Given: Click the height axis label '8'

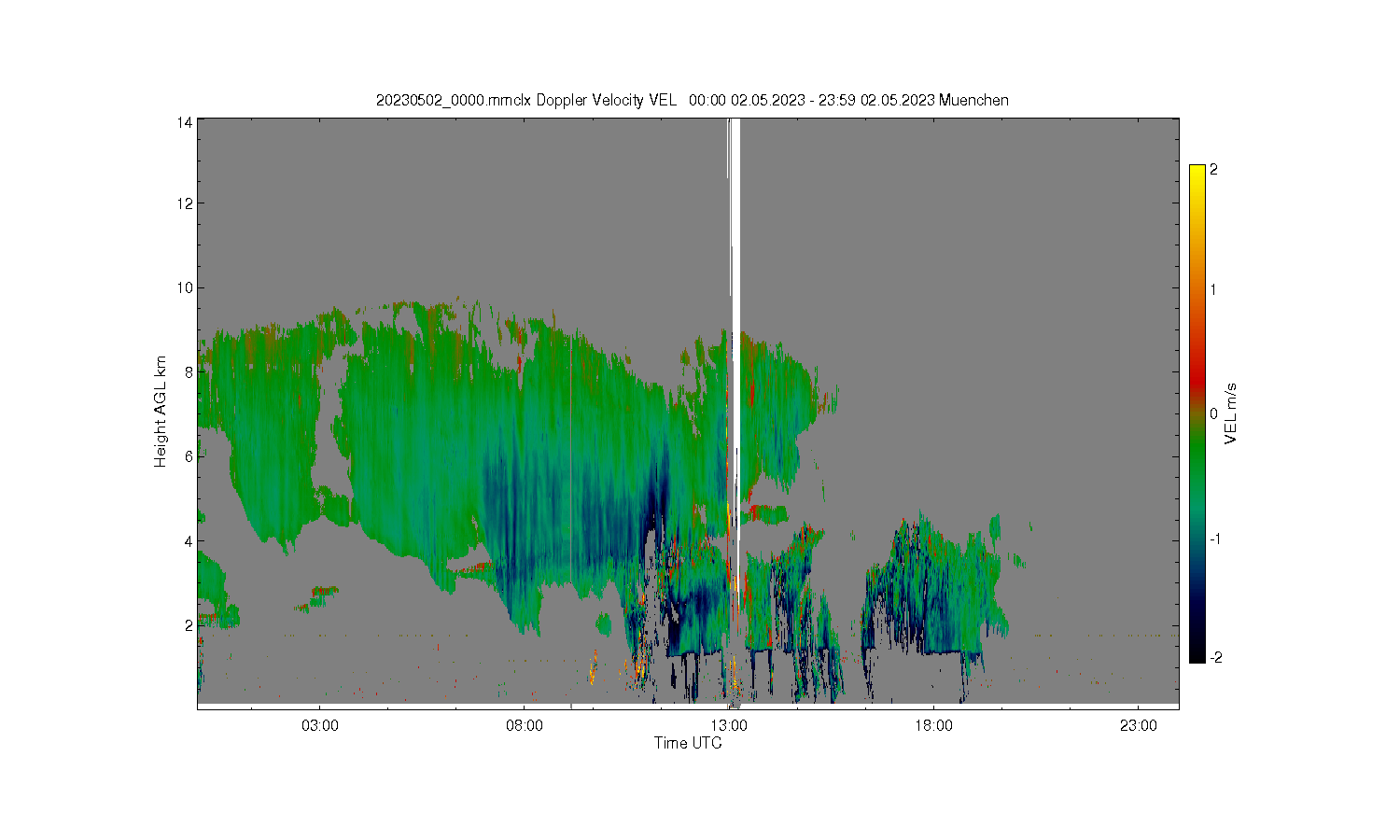Looking at the screenshot, I should 189,371.
